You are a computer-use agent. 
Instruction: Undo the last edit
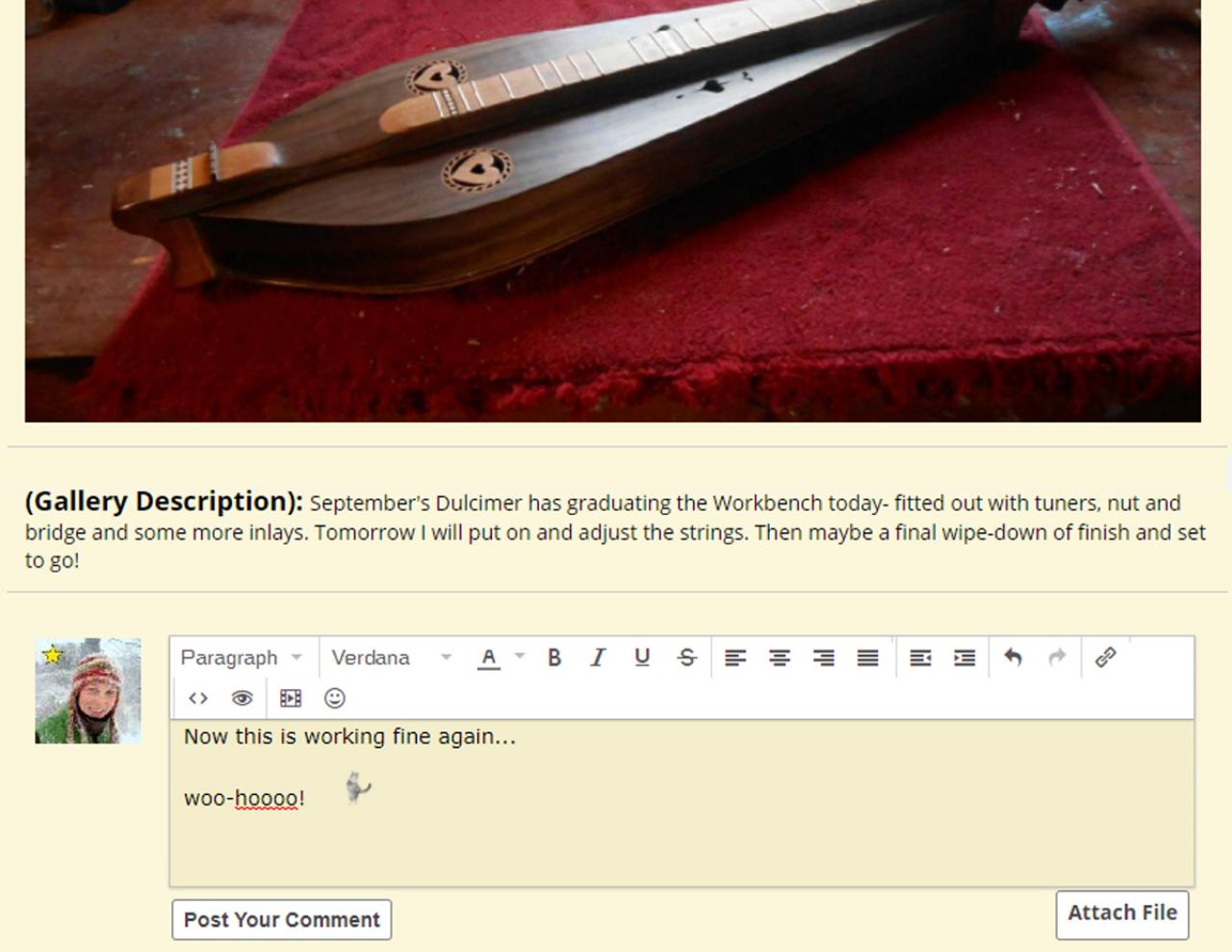pyautogui.click(x=1013, y=657)
